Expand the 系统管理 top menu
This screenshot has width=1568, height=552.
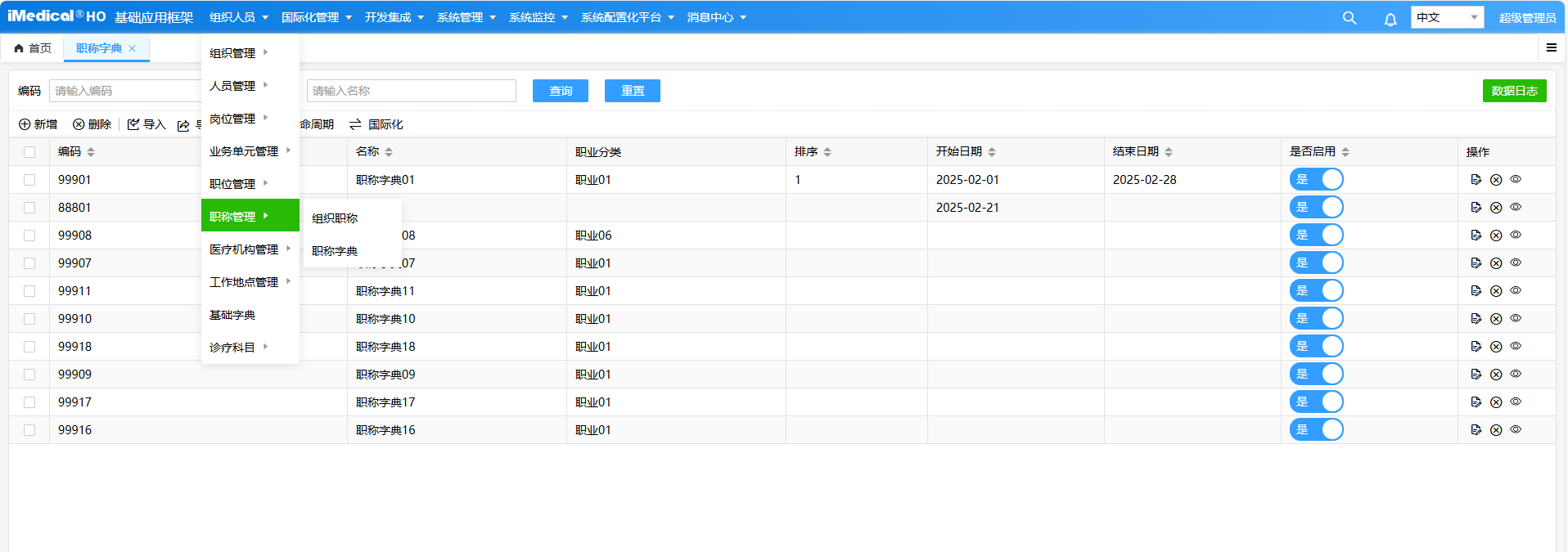pos(466,17)
